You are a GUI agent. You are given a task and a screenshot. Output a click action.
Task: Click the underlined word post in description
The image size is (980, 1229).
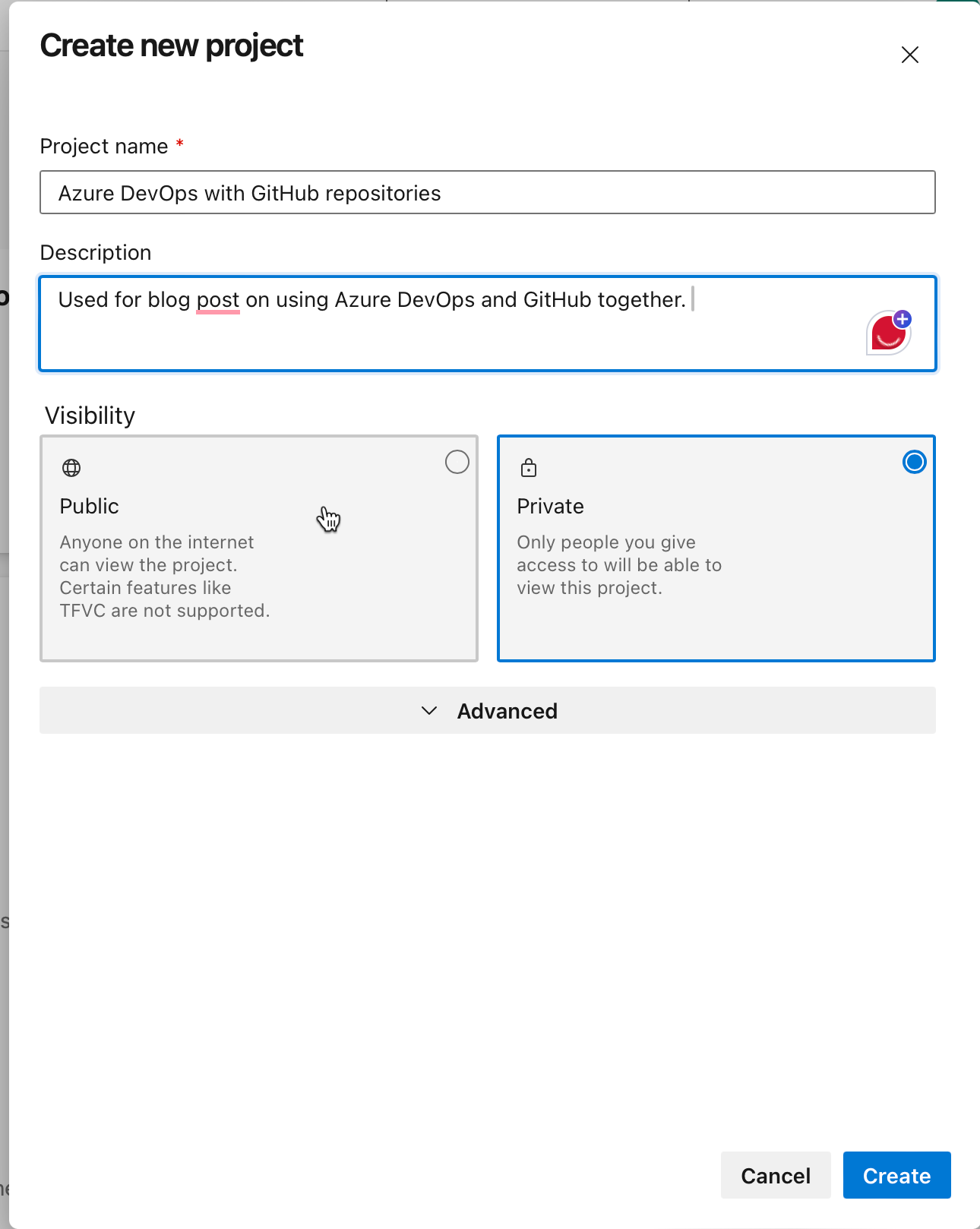[x=218, y=300]
